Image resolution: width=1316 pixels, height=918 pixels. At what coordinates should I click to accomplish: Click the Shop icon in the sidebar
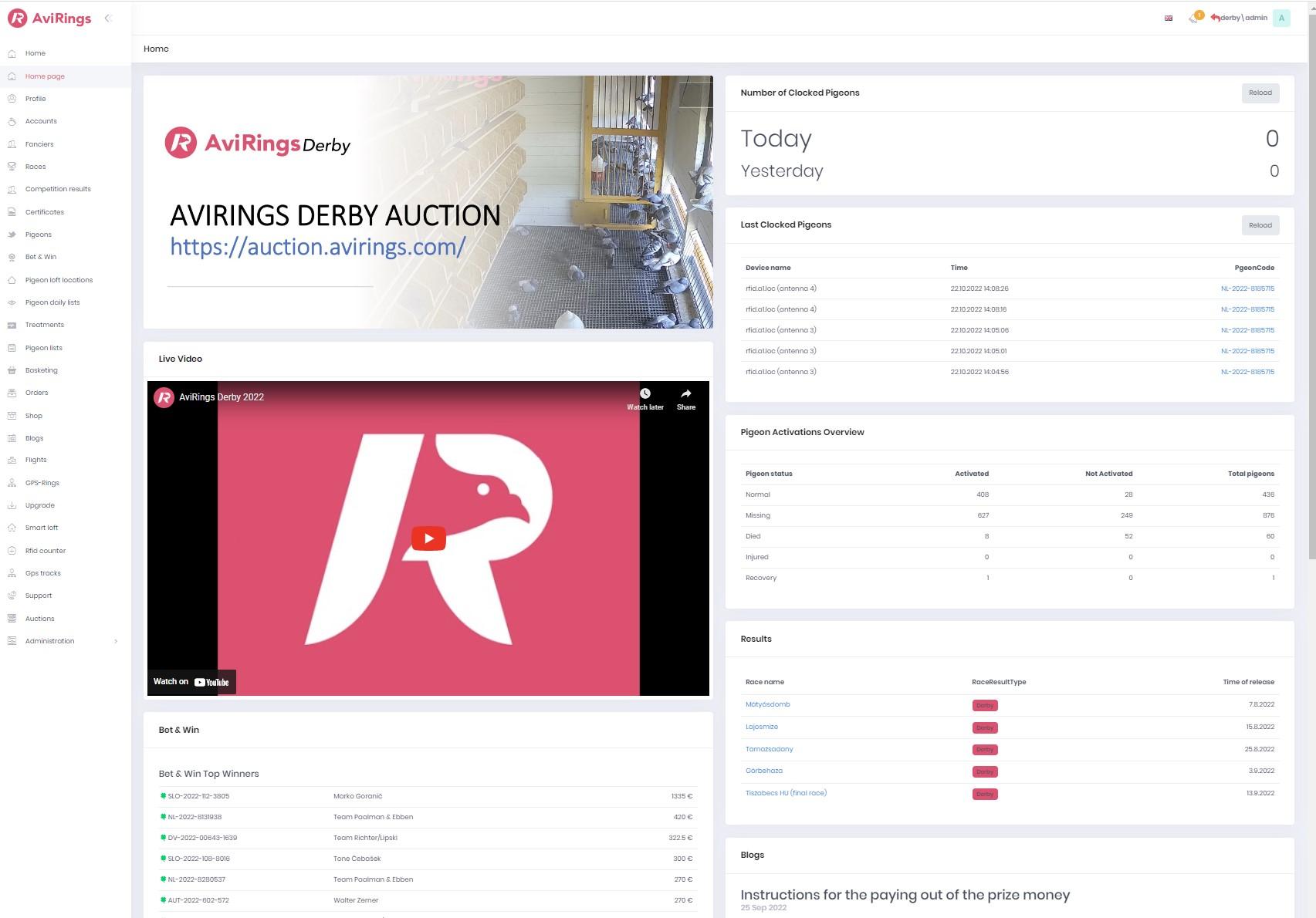tap(12, 416)
